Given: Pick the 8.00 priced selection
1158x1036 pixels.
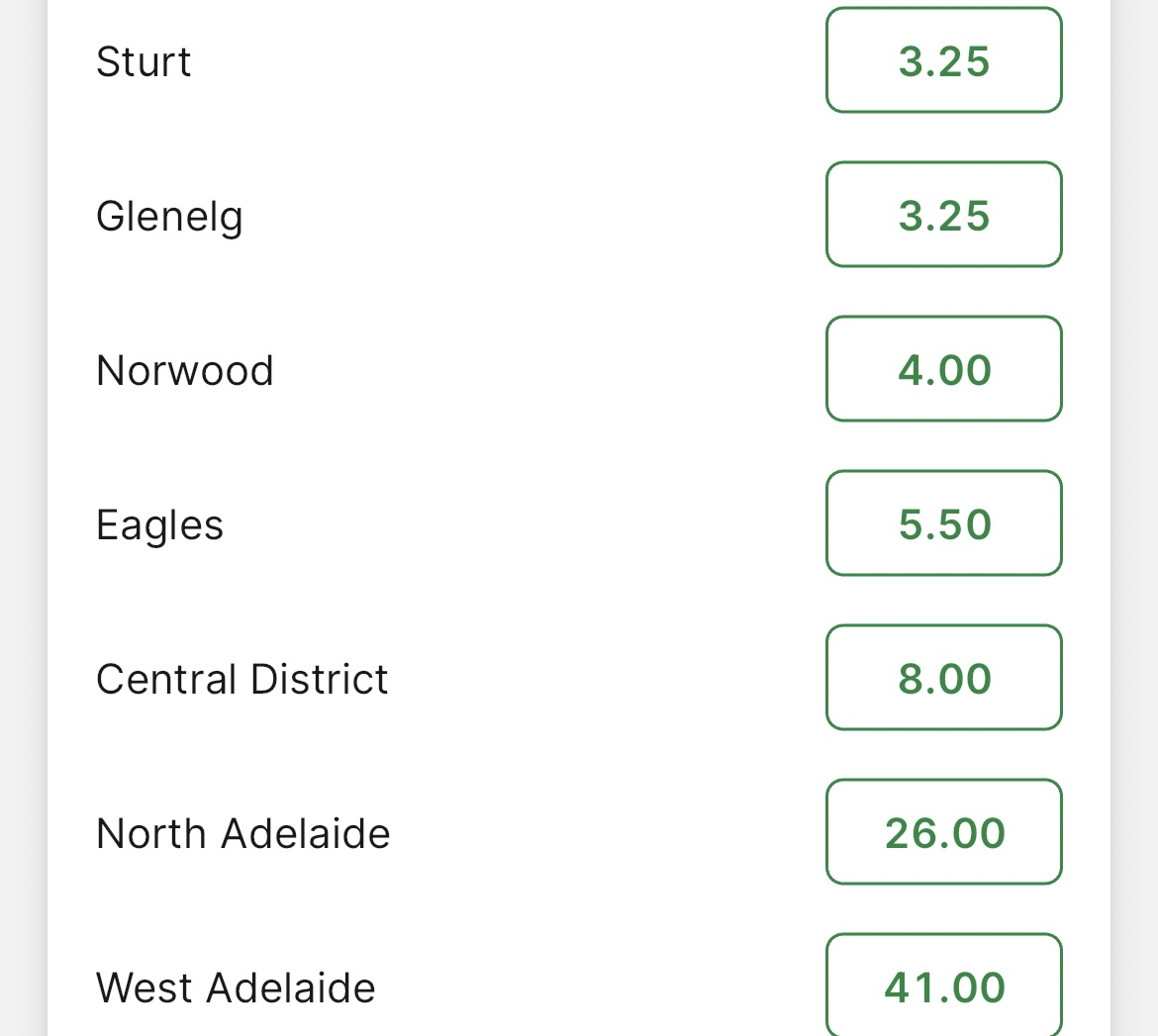Looking at the screenshot, I should pos(944,678).
